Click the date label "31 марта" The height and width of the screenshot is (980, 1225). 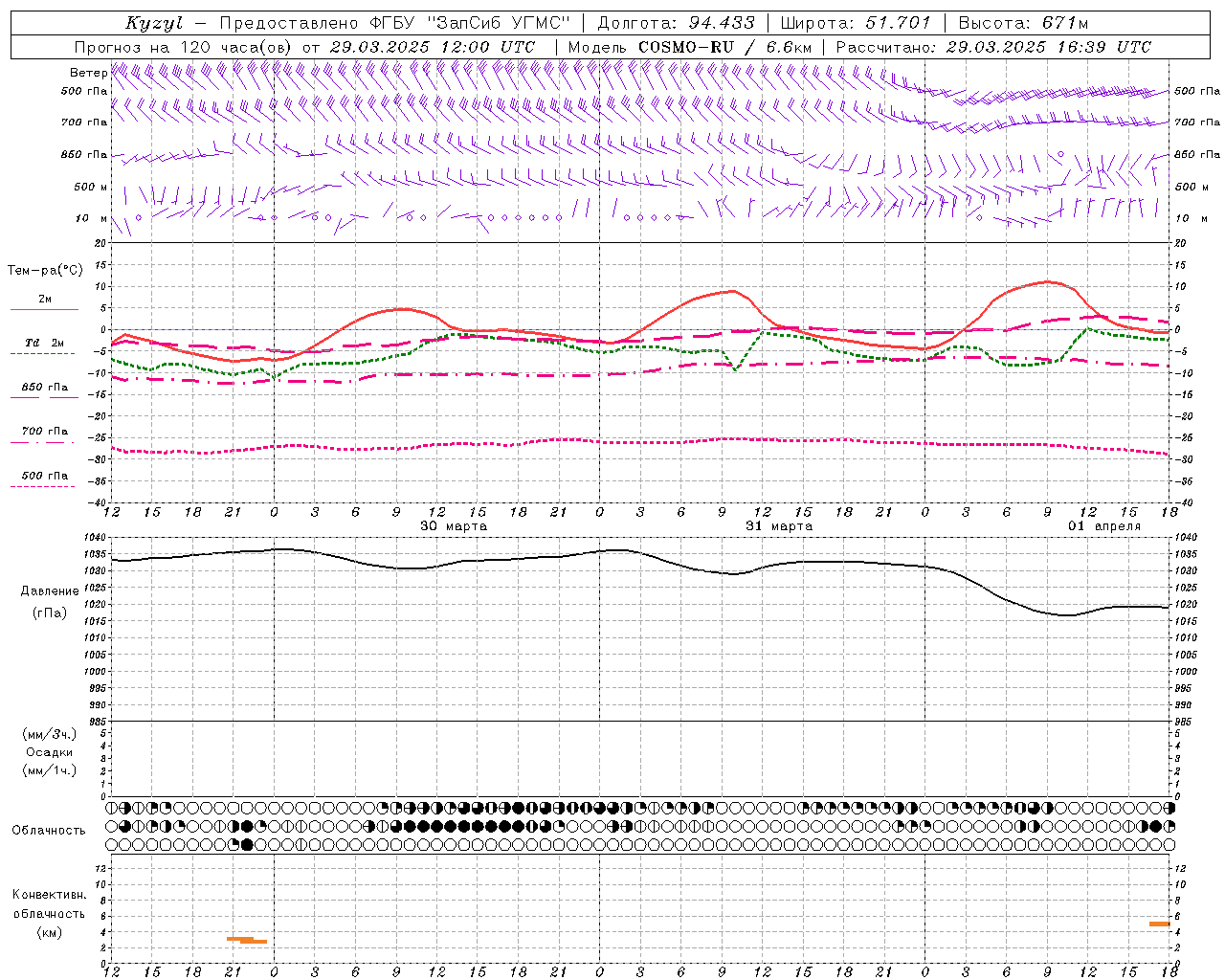click(779, 526)
